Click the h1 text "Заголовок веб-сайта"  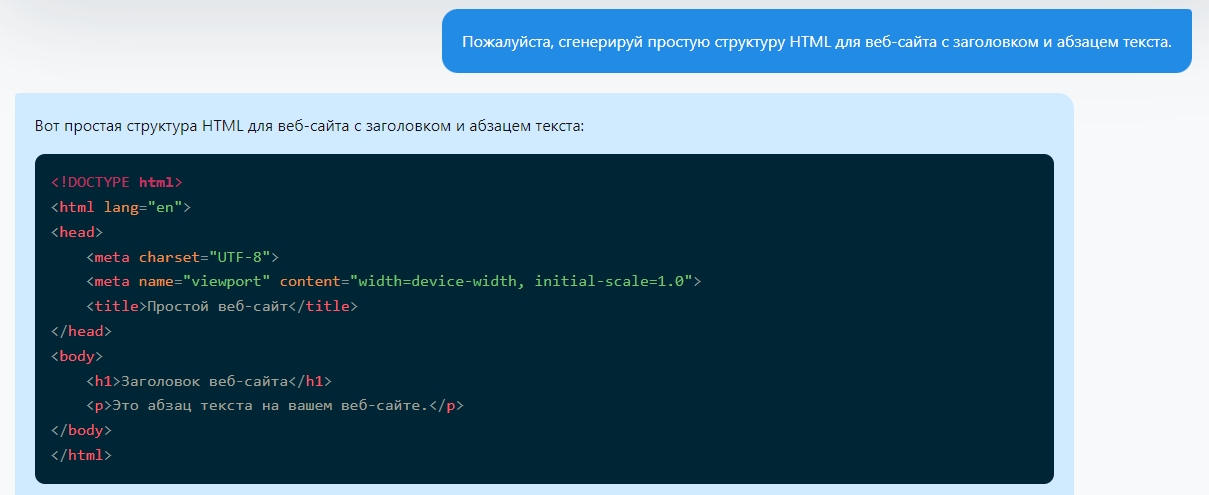204,380
